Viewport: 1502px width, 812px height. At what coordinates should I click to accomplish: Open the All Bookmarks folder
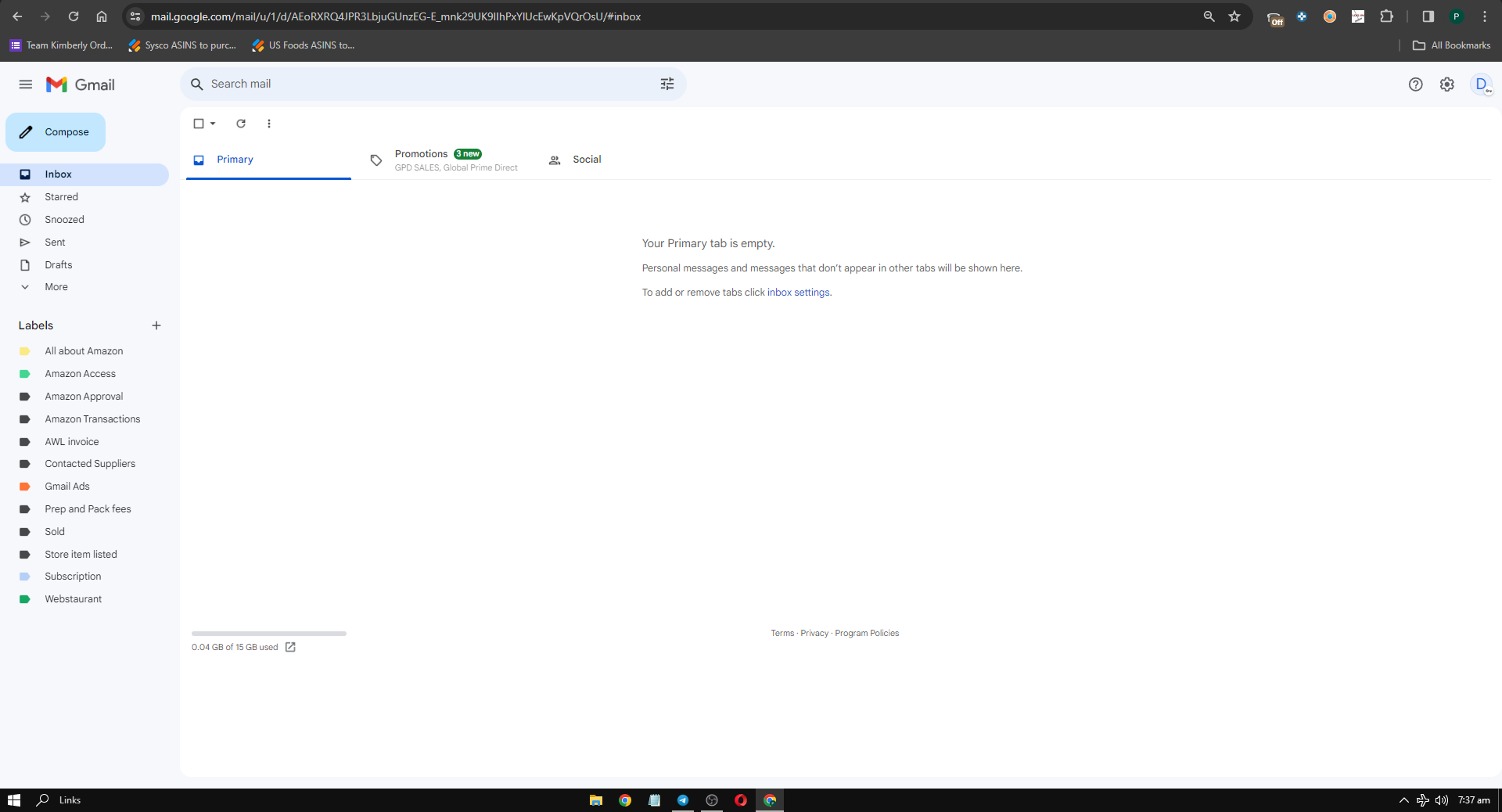tap(1452, 45)
